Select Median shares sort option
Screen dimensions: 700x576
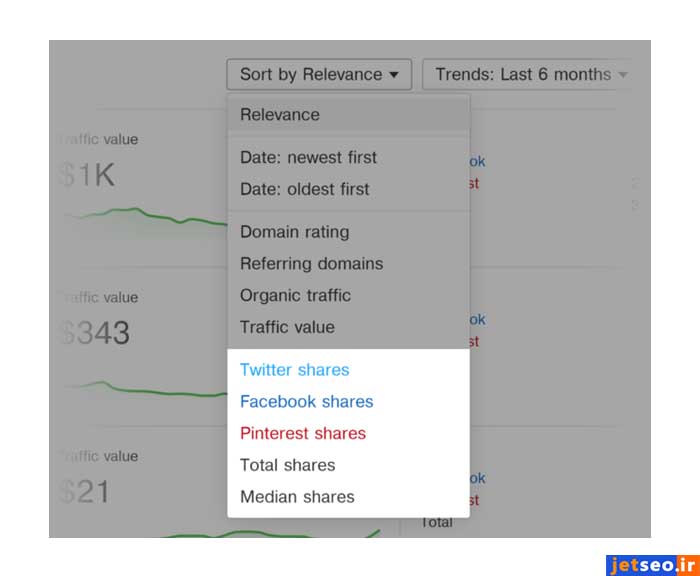coord(297,497)
